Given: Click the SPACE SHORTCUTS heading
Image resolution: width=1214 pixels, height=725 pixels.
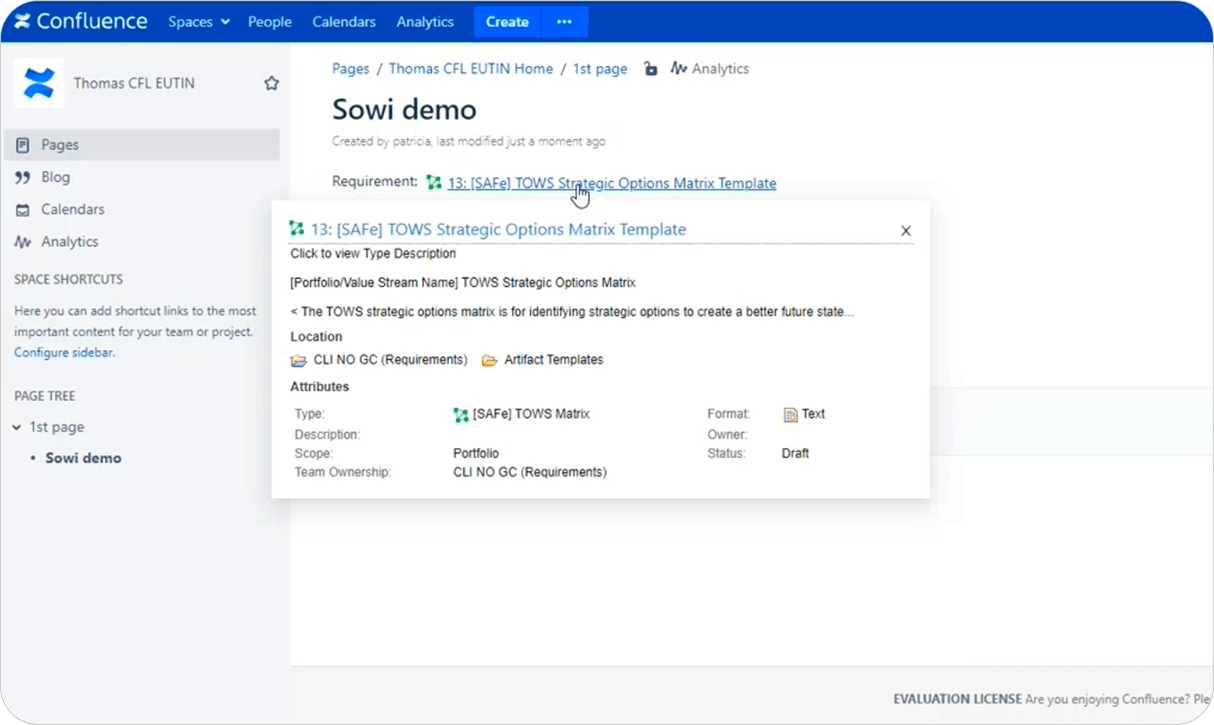Looking at the screenshot, I should [x=68, y=279].
